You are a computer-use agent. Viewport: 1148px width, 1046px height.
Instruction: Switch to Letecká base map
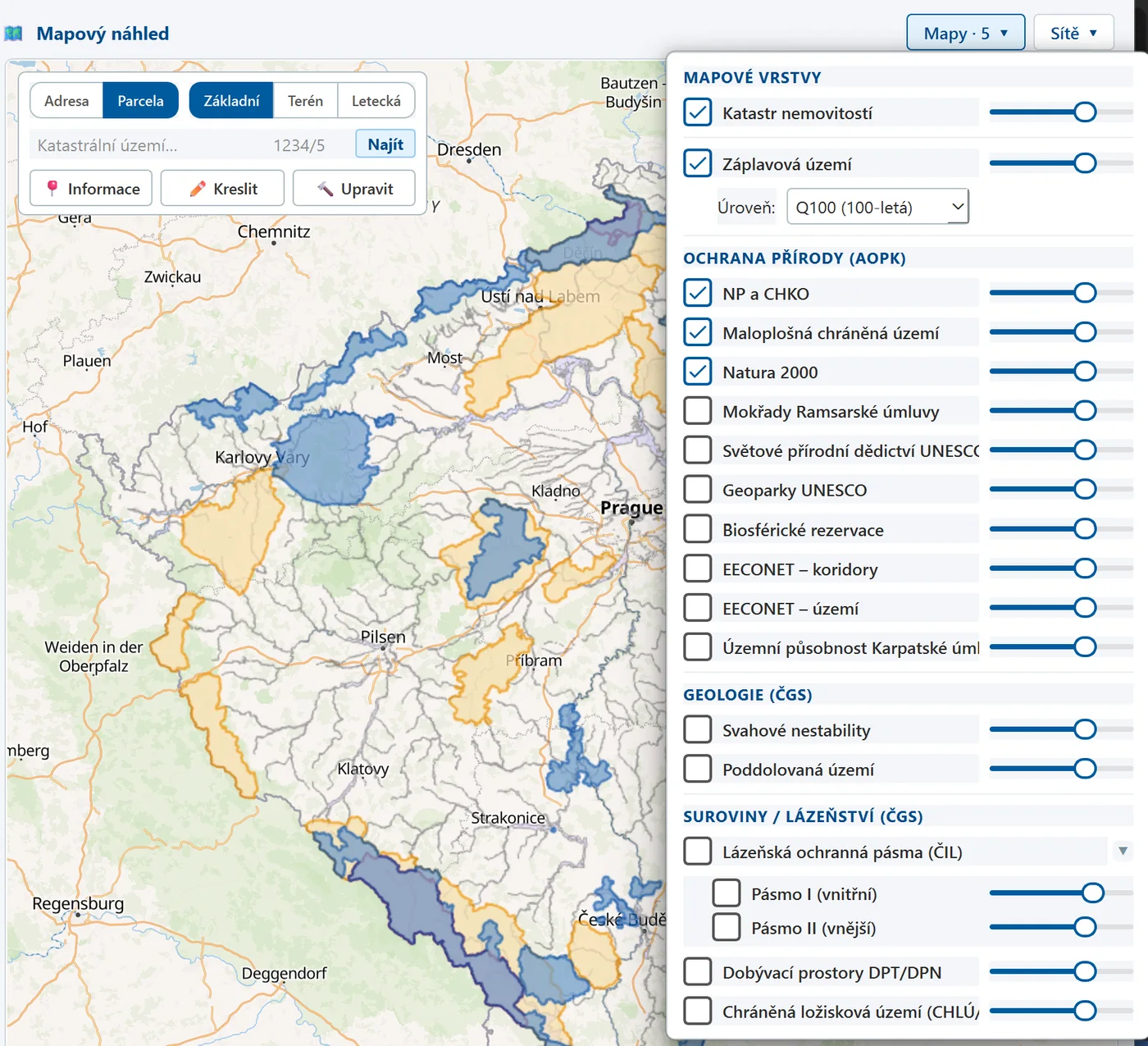click(376, 101)
